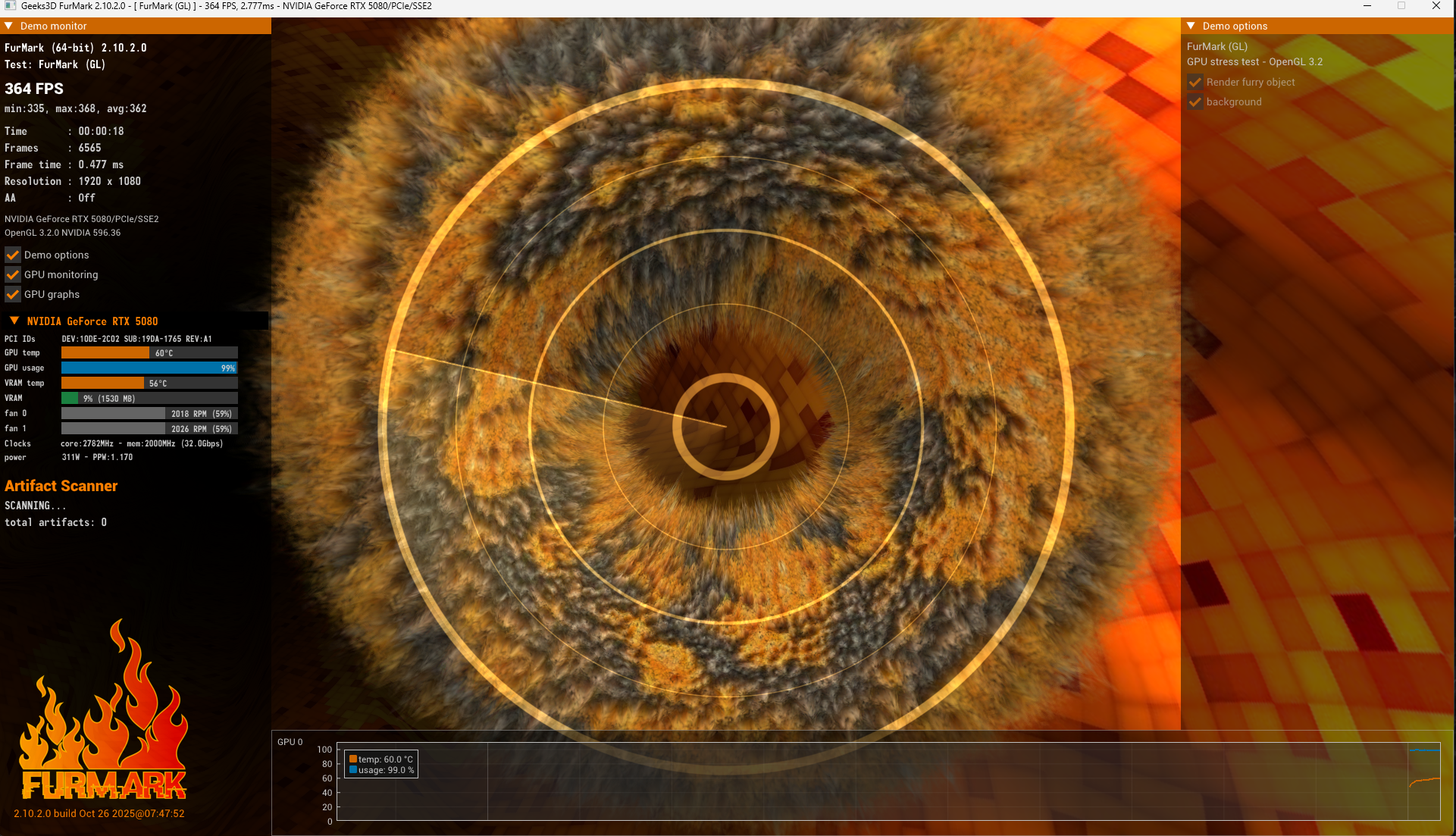
Task: Click the SCANNING... status text
Action: [x=36, y=506]
